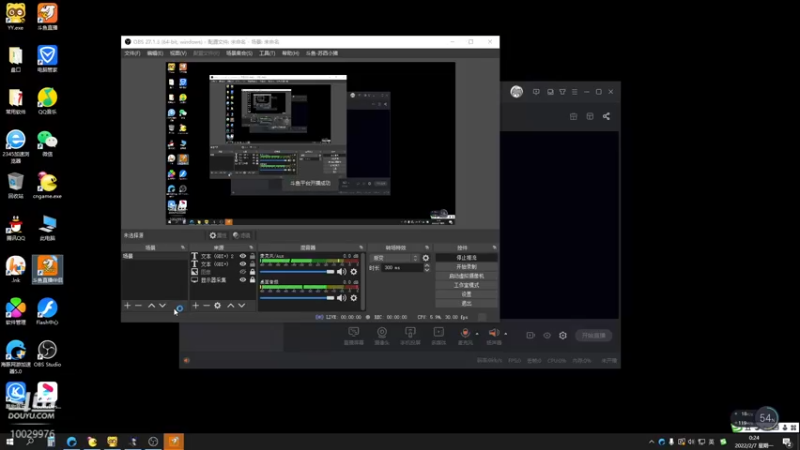Toggle lock on the image source
Image resolution: width=800 pixels, height=450 pixels.
[252, 272]
